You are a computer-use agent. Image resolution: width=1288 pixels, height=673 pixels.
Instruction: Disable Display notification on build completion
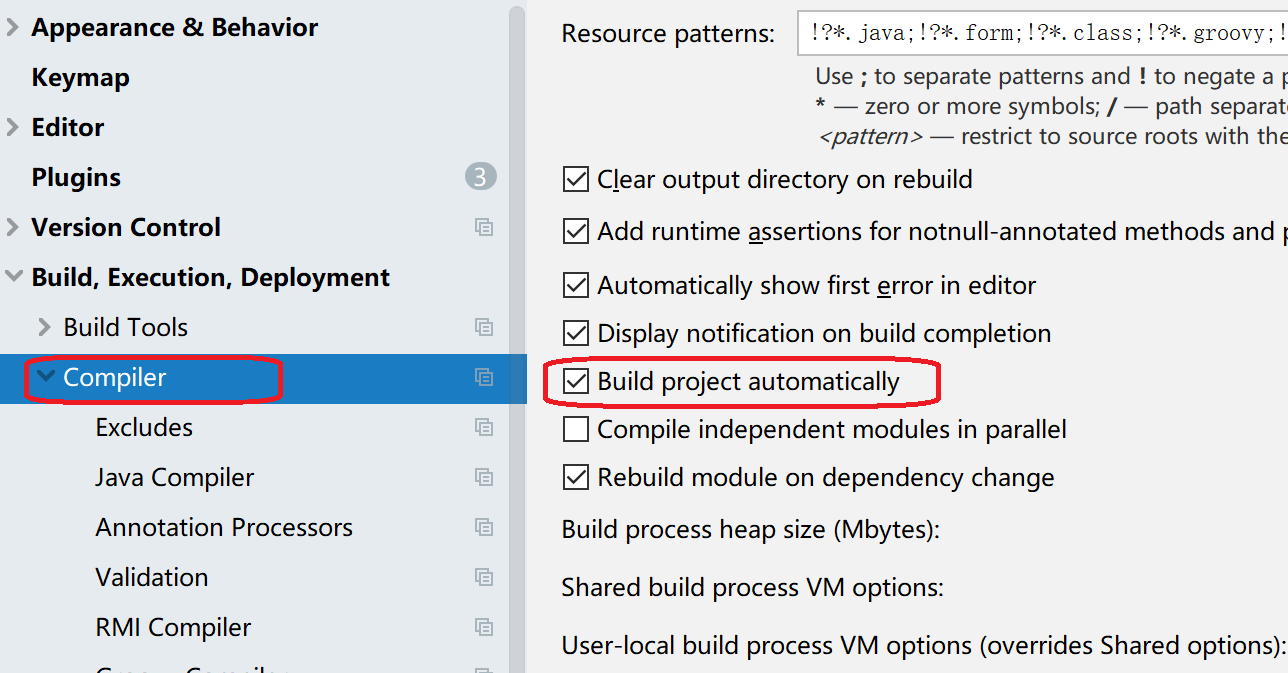[x=576, y=333]
